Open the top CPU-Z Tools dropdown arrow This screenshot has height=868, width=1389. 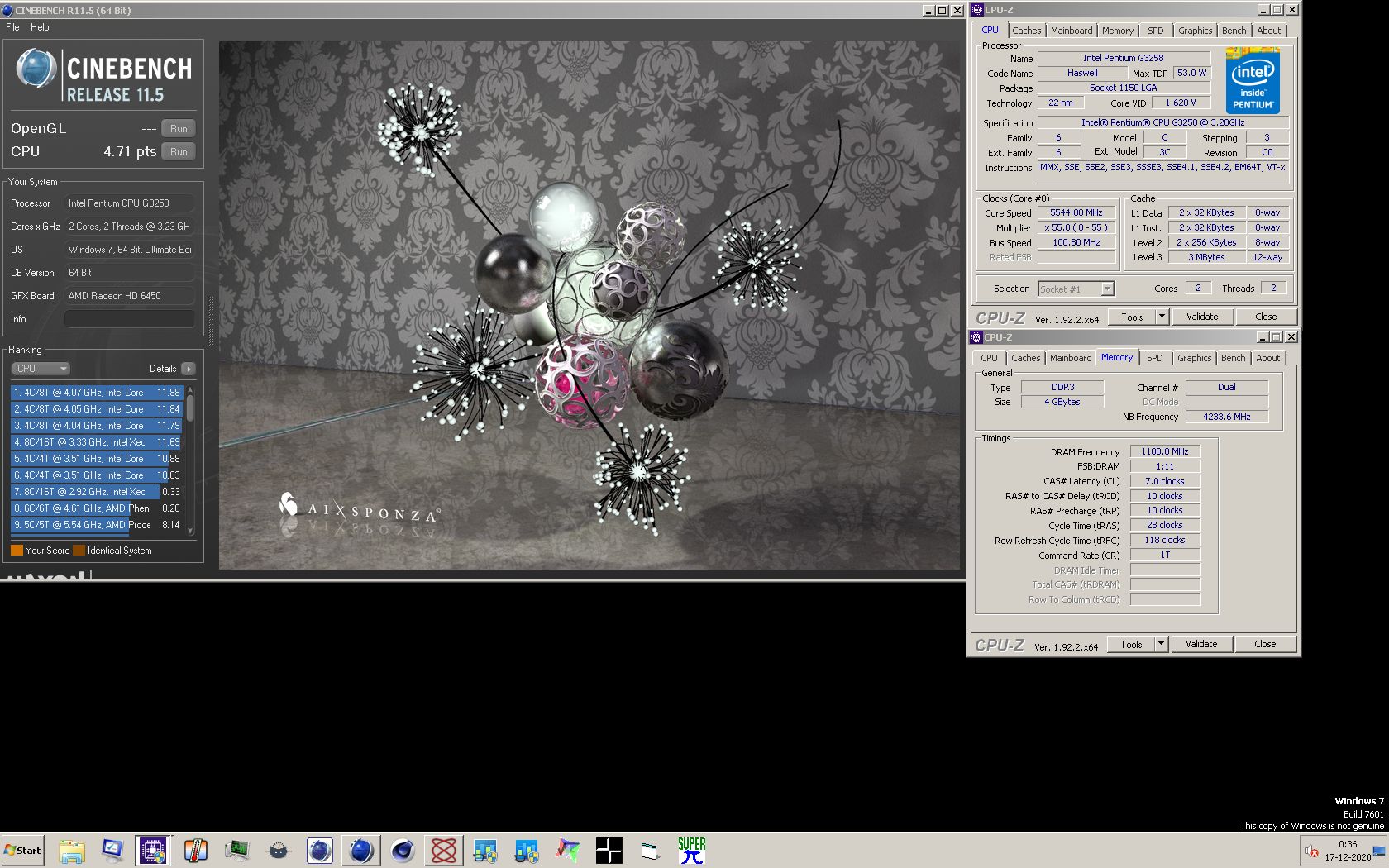(1162, 317)
